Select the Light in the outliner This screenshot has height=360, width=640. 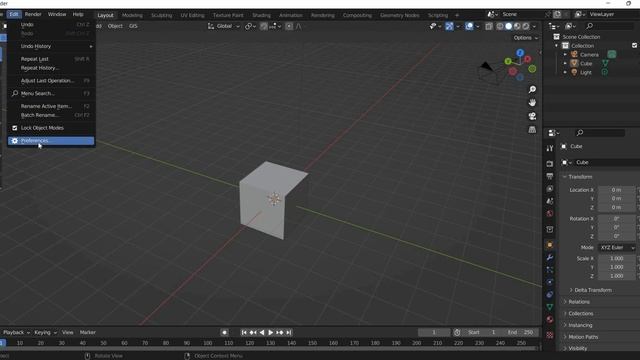[586, 73]
